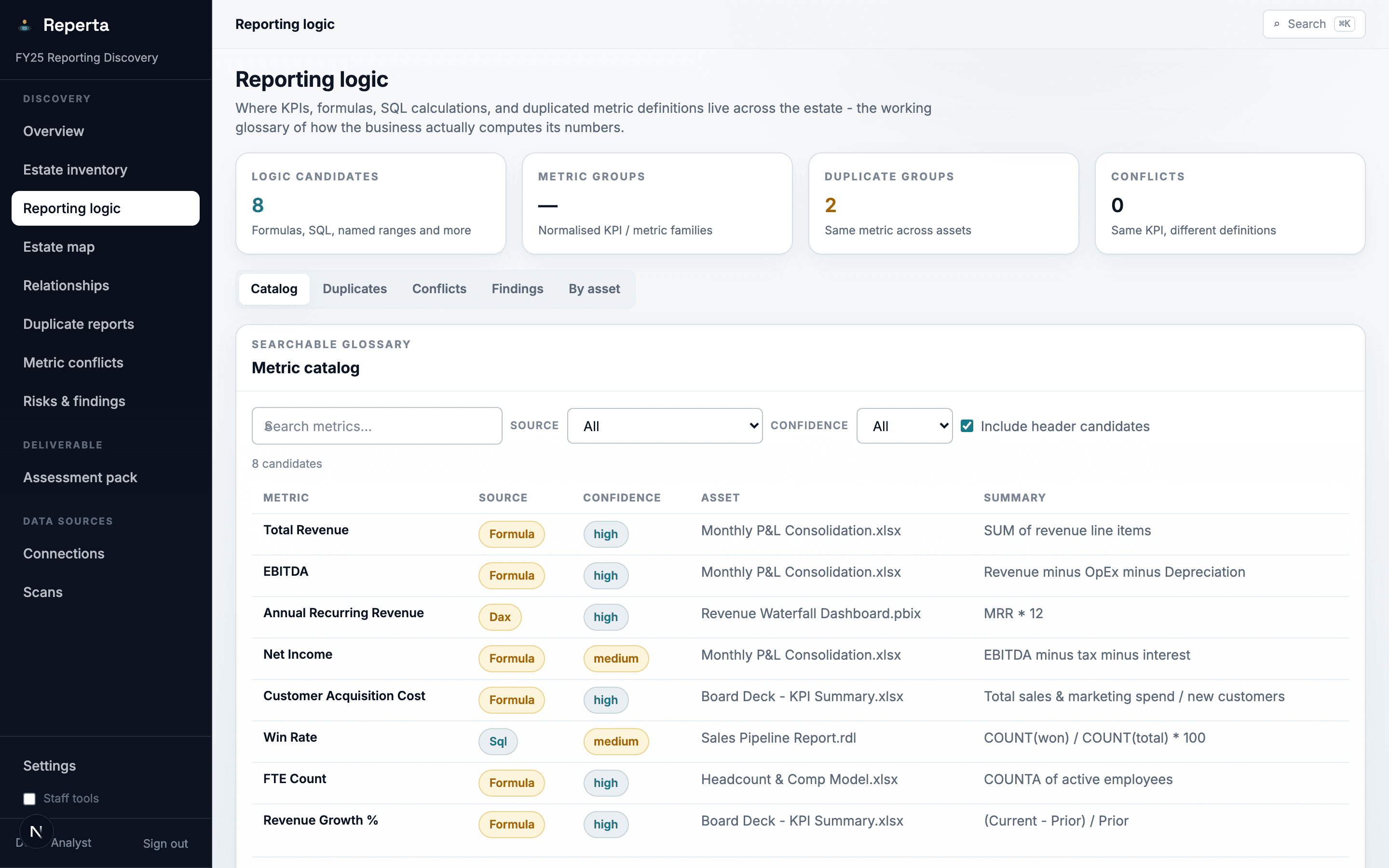Open Overview in the sidebar

[x=106, y=132]
